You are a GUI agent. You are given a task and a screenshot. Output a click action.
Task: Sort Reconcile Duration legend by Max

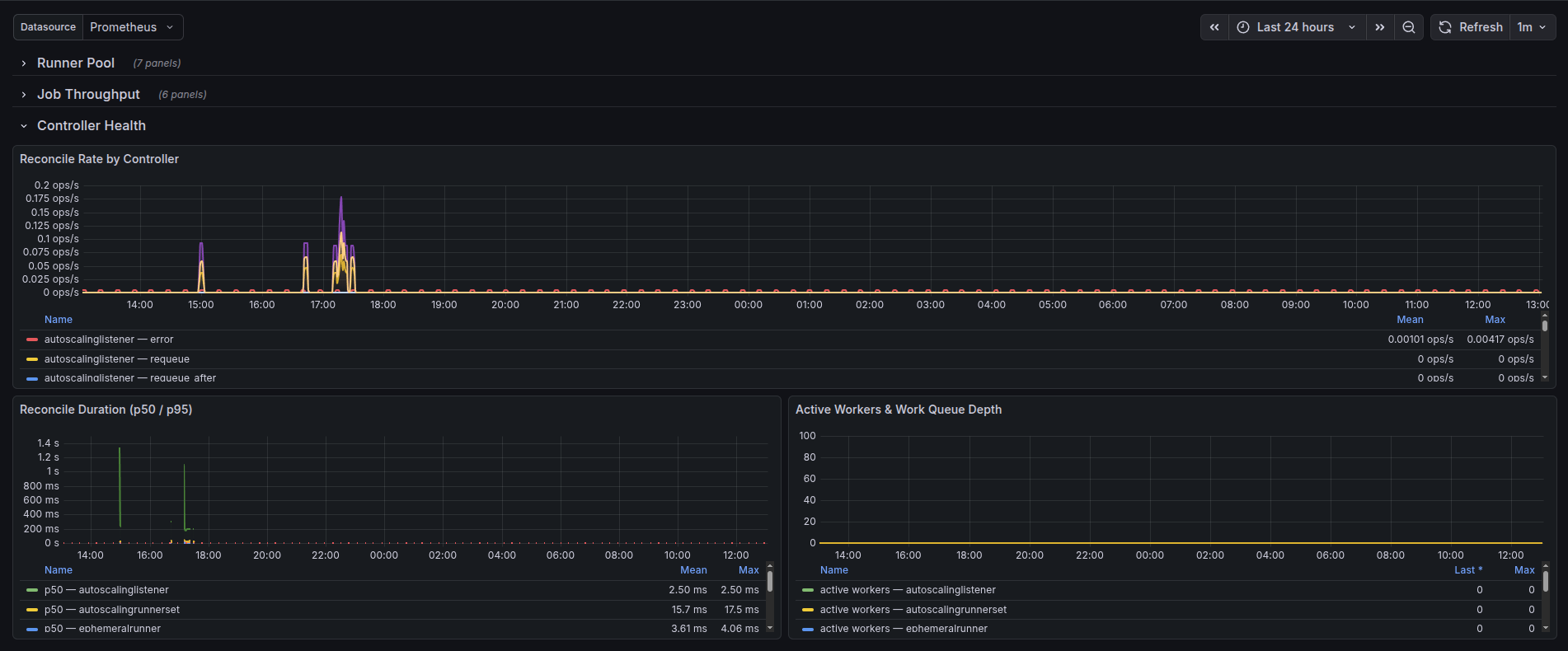749,570
